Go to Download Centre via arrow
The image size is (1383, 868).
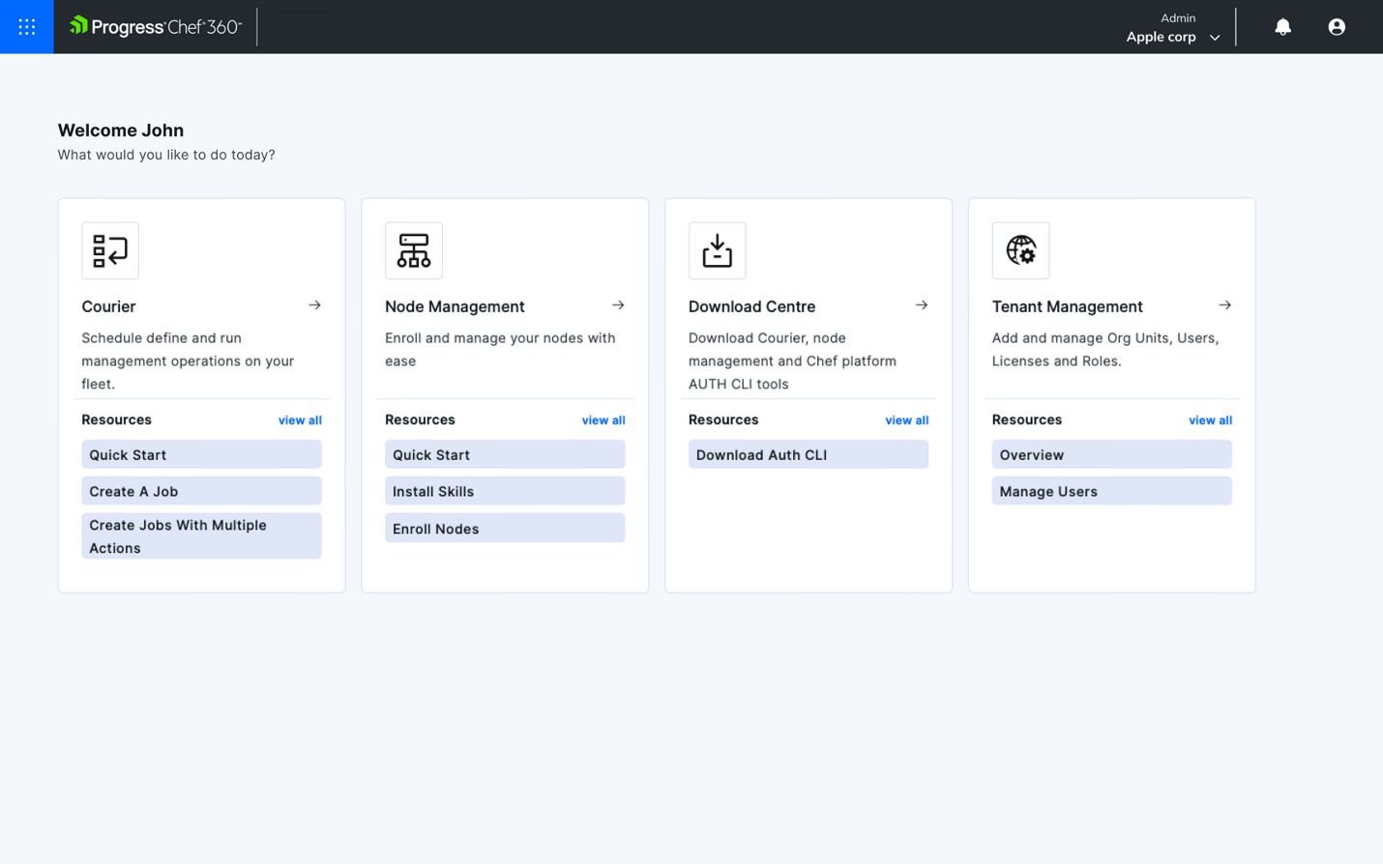(x=922, y=305)
